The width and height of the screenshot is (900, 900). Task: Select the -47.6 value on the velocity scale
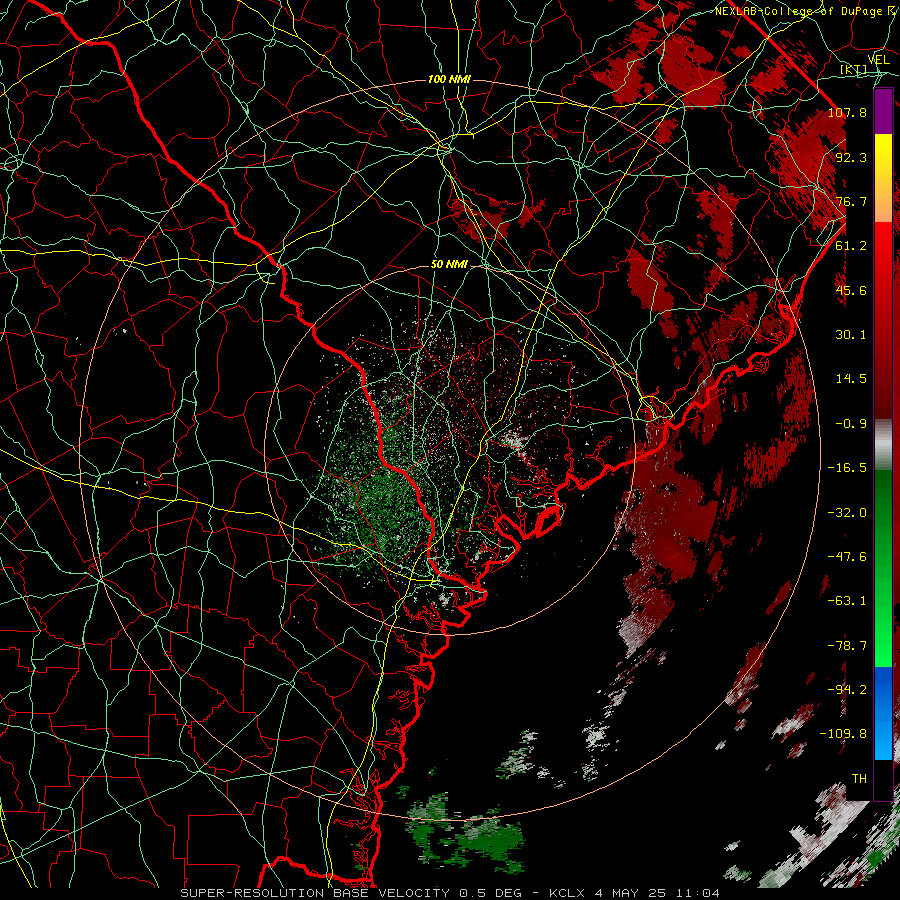tap(847, 557)
